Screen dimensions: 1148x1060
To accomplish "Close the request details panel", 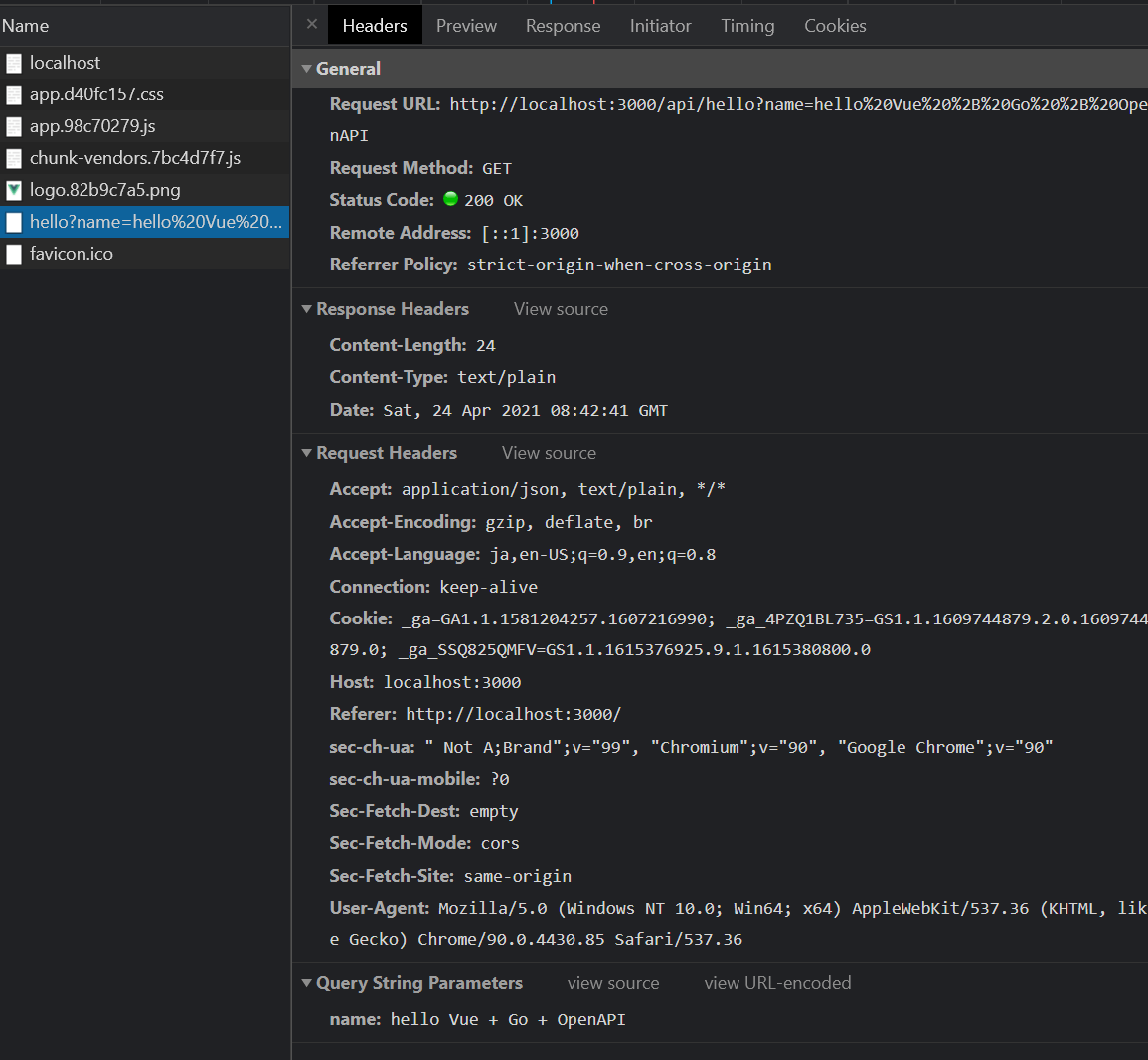I will (x=312, y=24).
